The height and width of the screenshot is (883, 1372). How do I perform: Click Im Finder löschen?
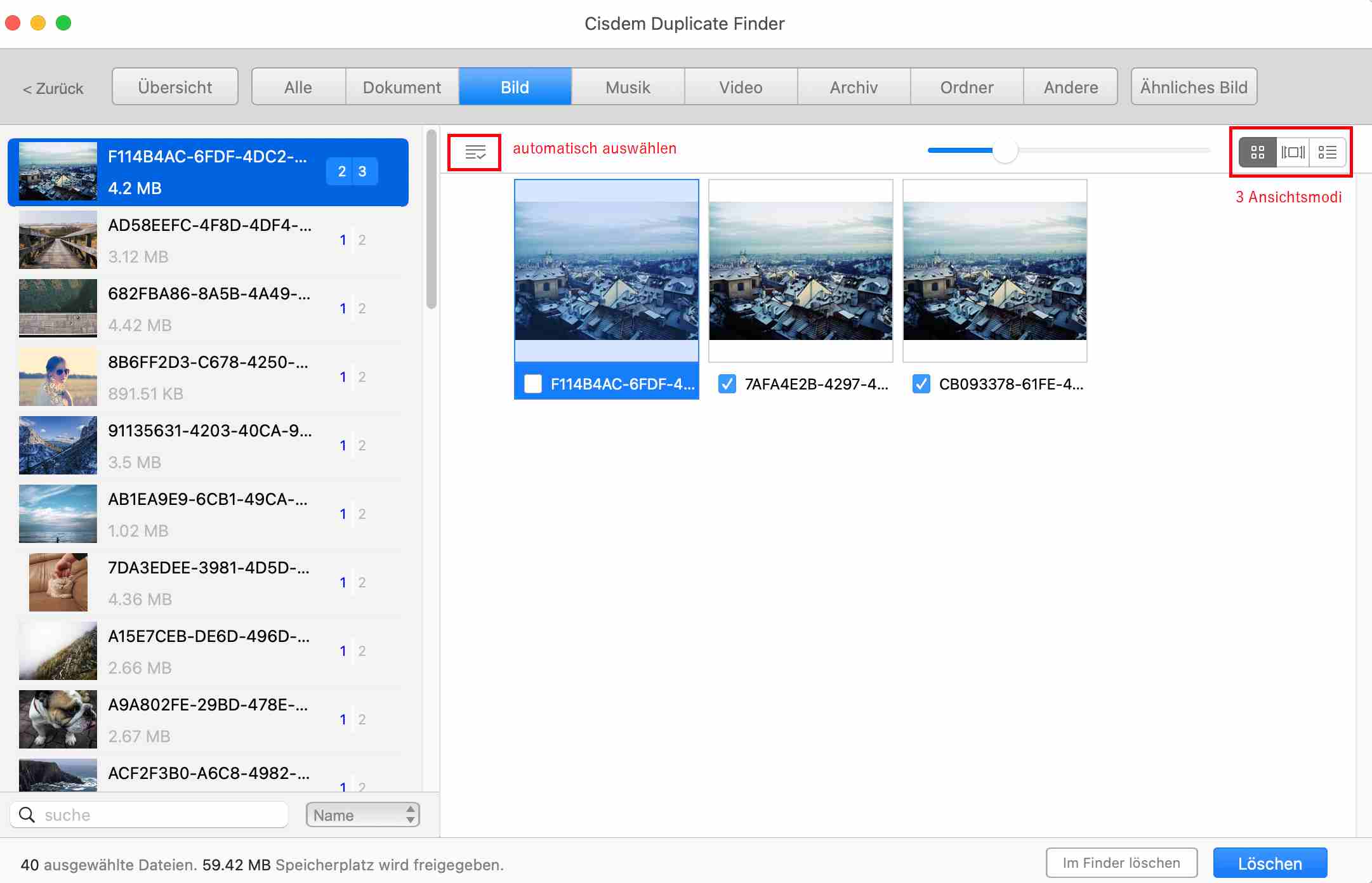point(1121,863)
